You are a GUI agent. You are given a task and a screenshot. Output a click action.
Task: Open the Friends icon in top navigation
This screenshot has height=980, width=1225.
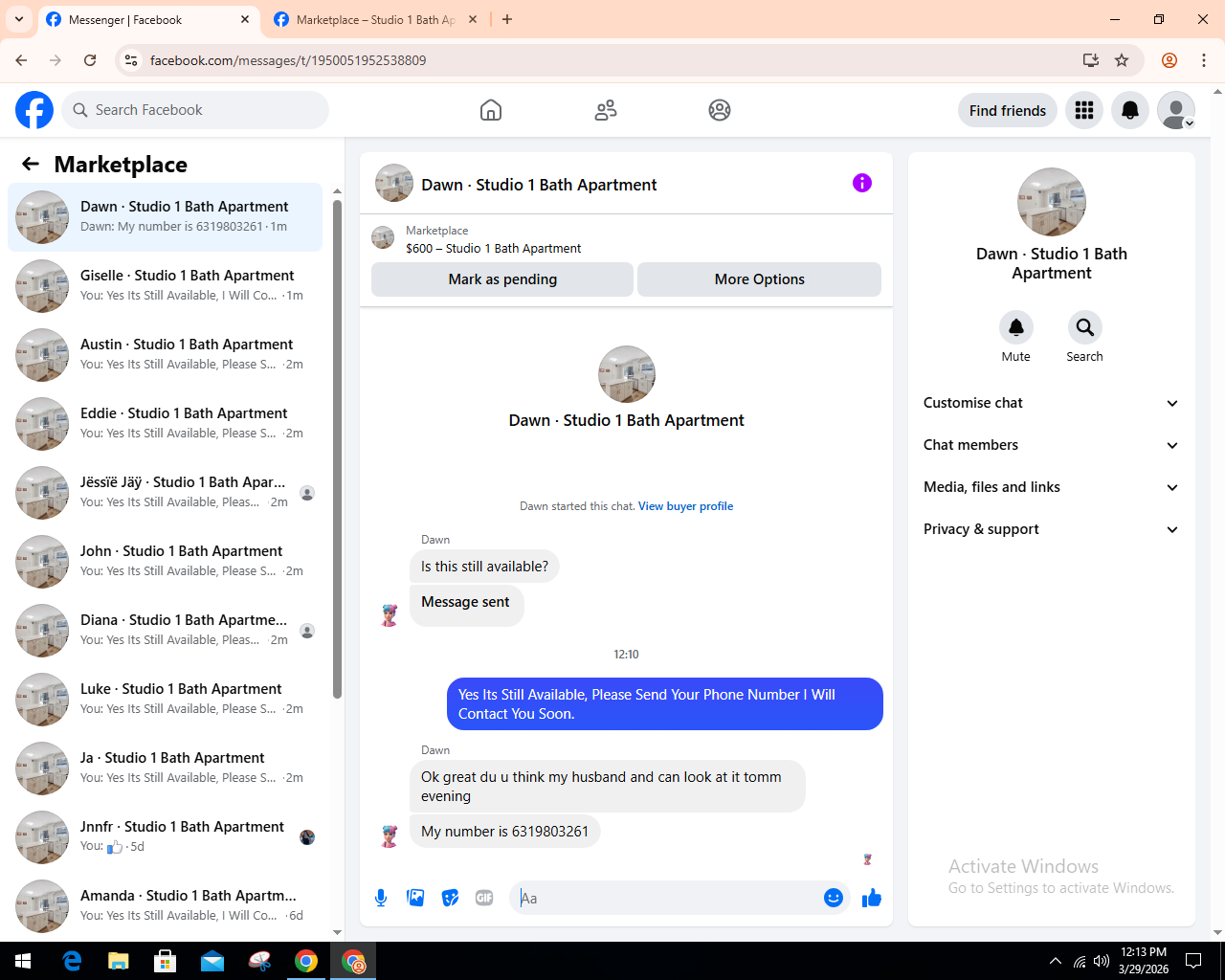pyautogui.click(x=606, y=110)
